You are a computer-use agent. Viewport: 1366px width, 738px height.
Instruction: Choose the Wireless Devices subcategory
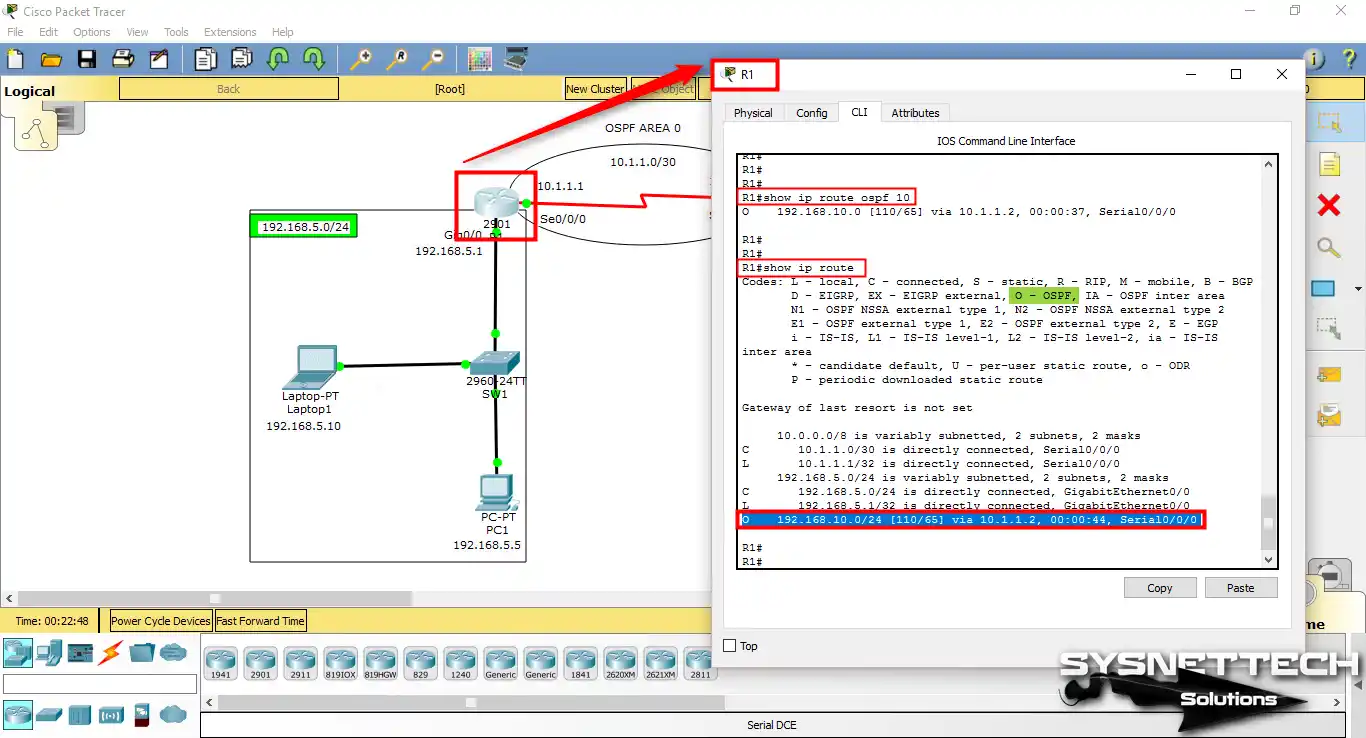pyautogui.click(x=111, y=714)
